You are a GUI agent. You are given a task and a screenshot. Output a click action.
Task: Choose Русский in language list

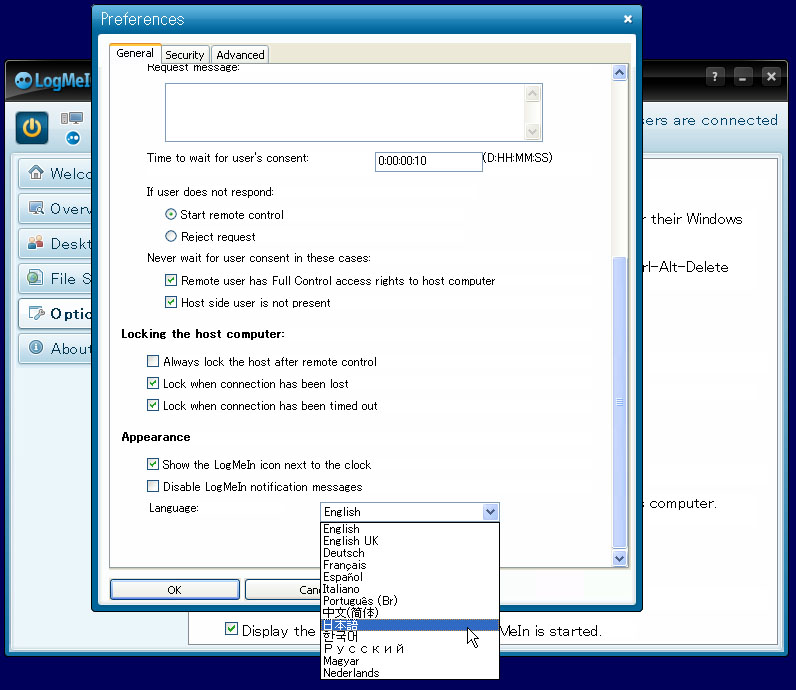click(x=410, y=649)
